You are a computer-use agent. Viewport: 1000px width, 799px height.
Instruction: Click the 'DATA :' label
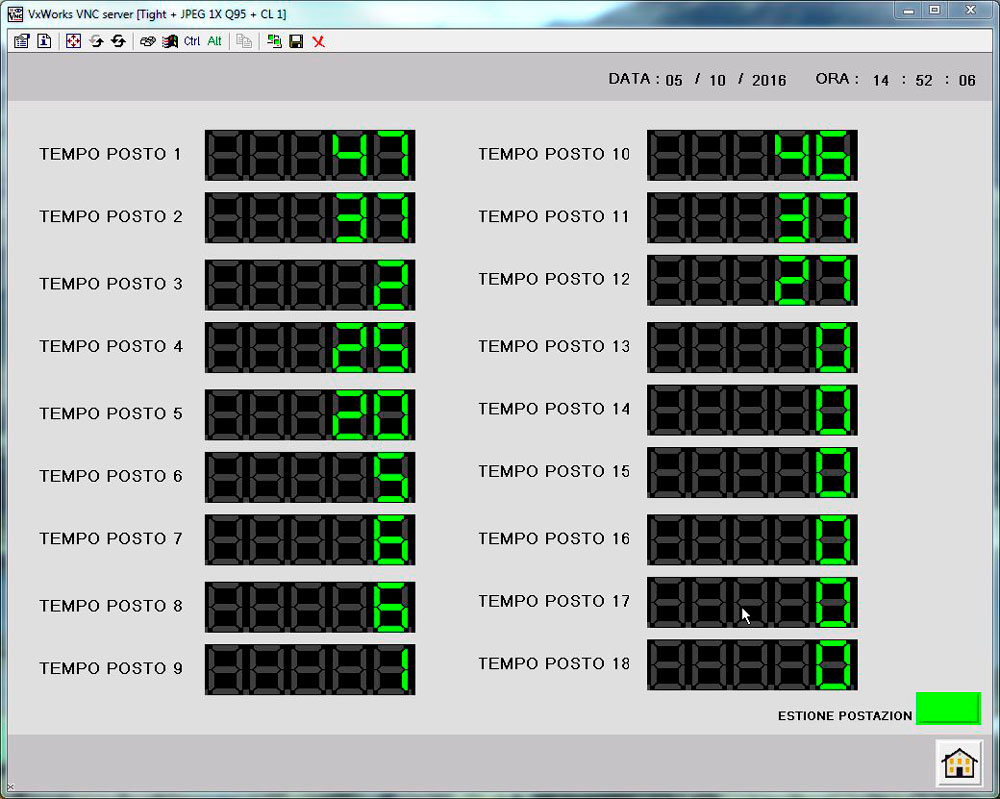pyautogui.click(x=634, y=79)
